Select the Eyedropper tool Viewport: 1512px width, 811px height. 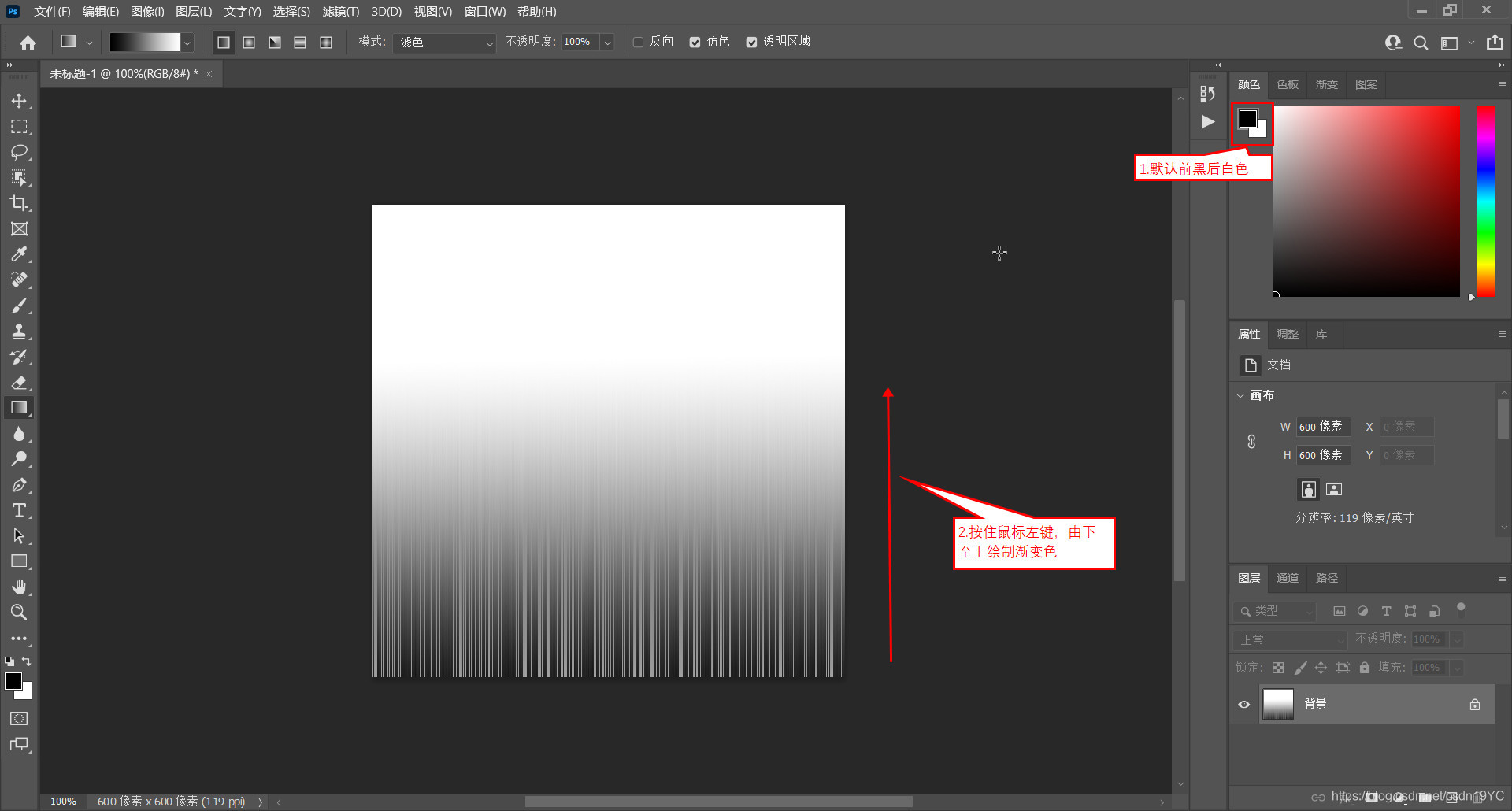pyautogui.click(x=19, y=254)
